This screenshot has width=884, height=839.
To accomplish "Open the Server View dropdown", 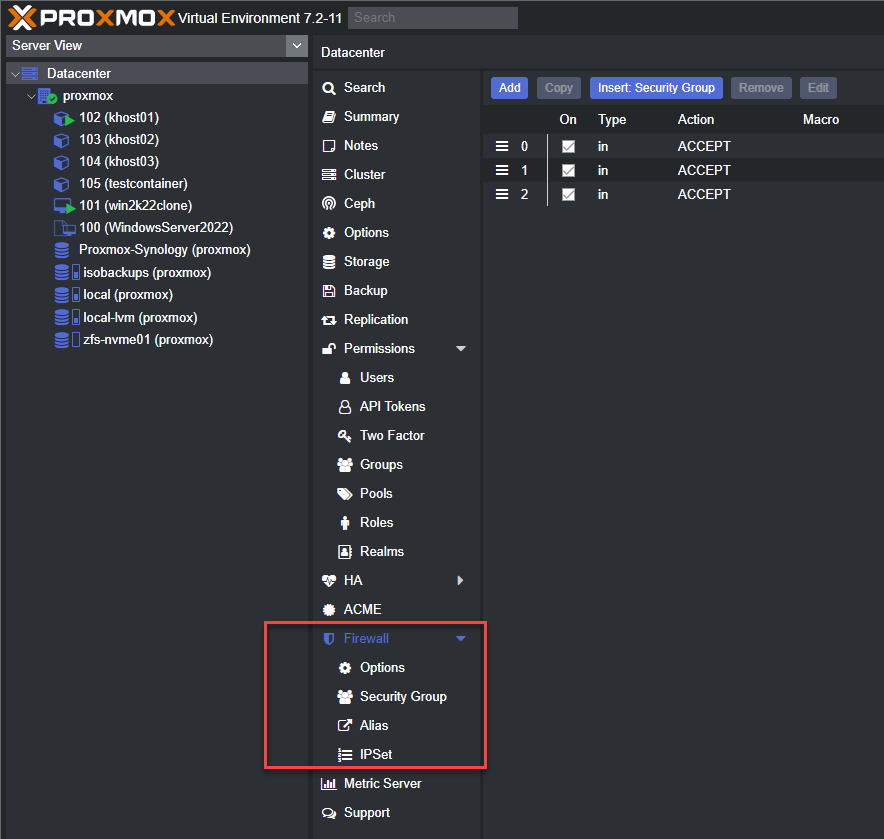I will 297,46.
